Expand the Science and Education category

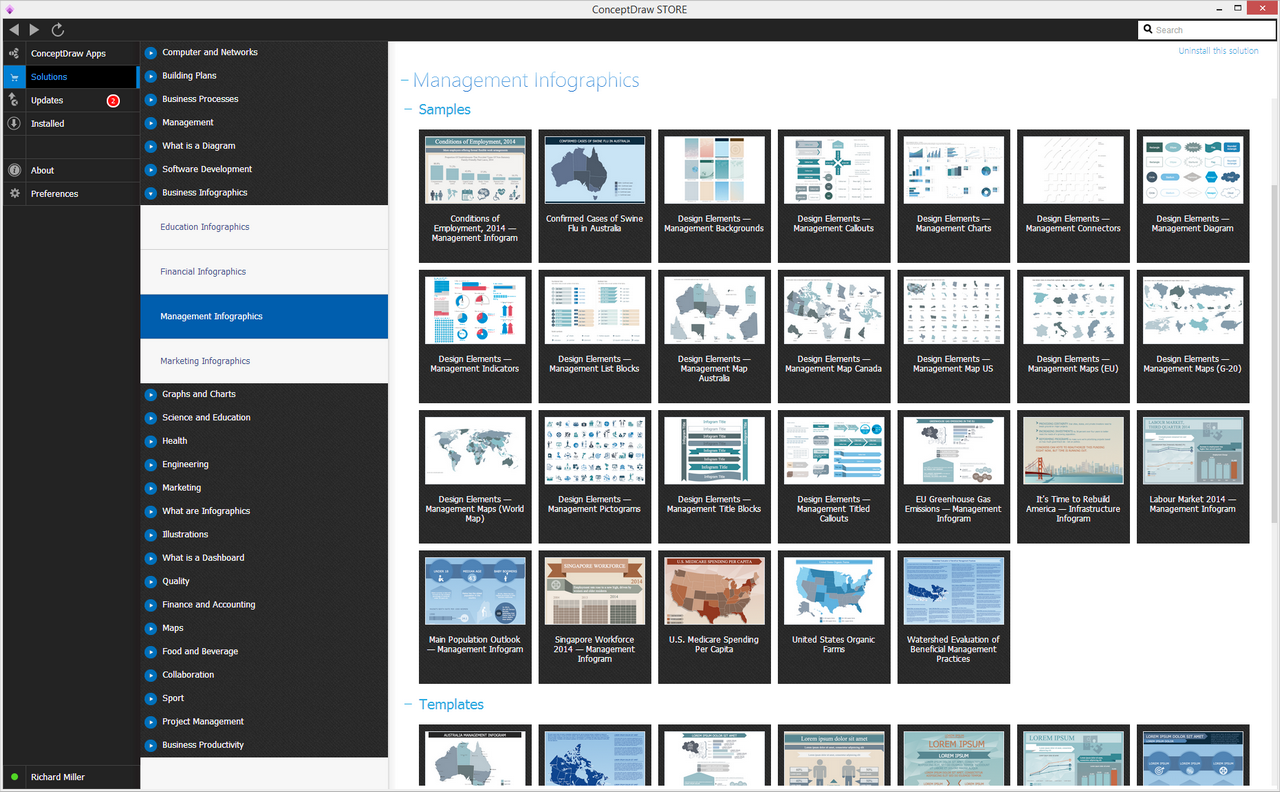[x=151, y=418]
